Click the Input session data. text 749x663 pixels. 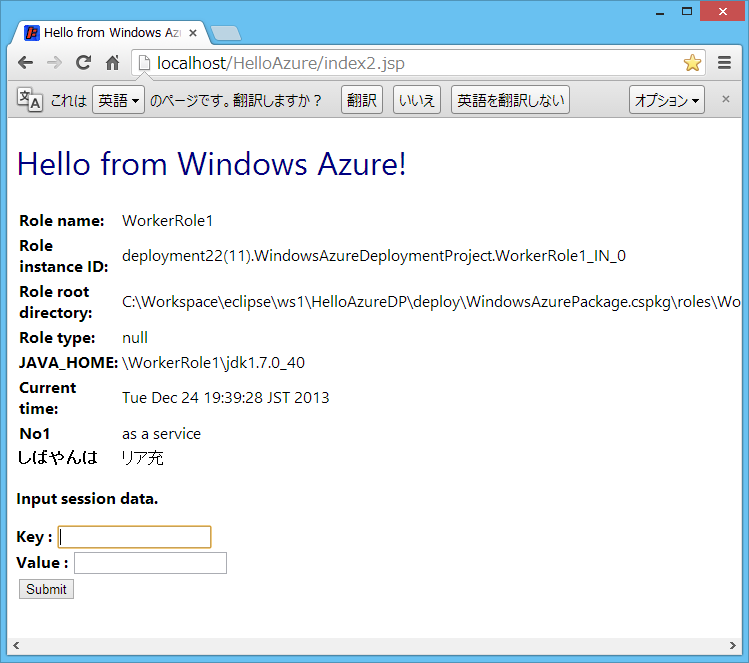[87, 499]
